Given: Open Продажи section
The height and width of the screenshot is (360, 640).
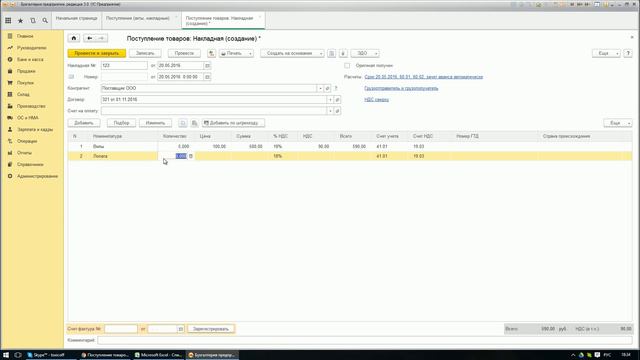Looking at the screenshot, I should click(26, 71).
